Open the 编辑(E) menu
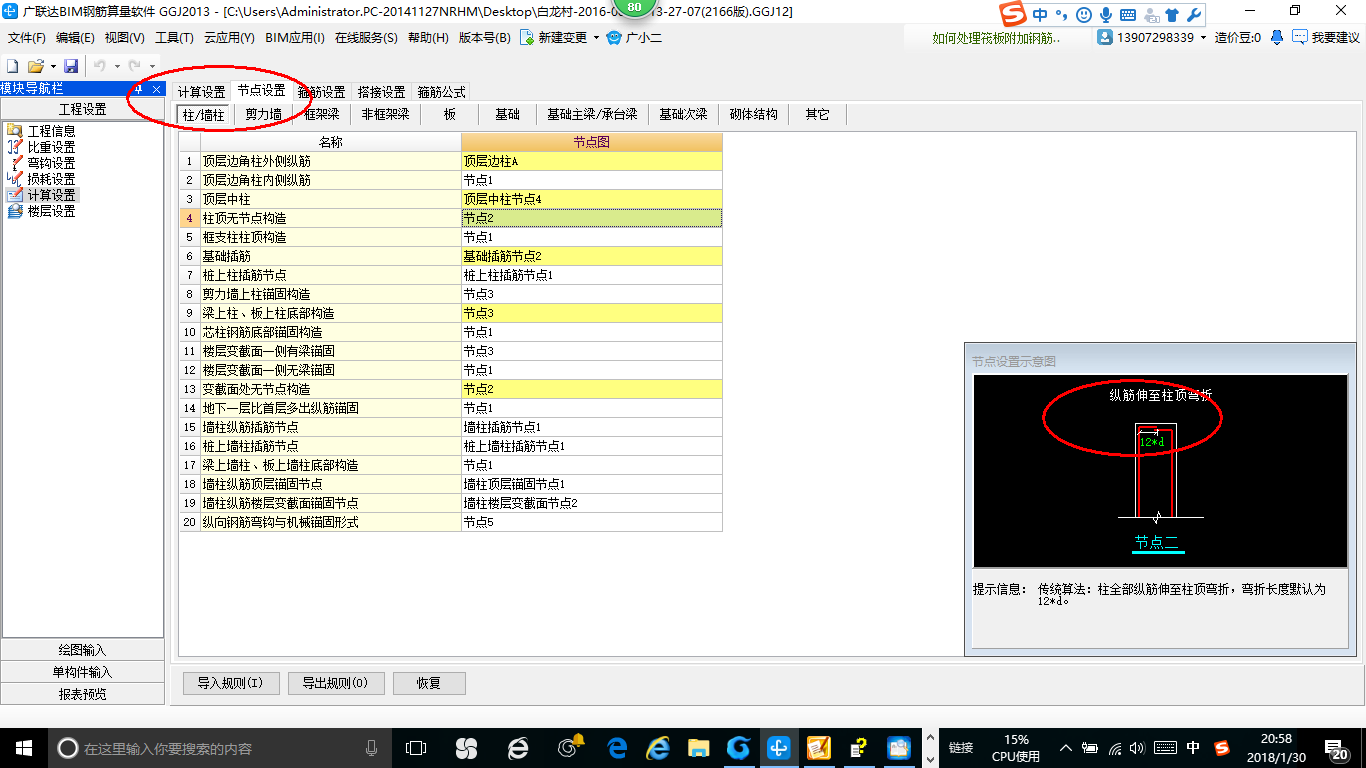 [75, 38]
